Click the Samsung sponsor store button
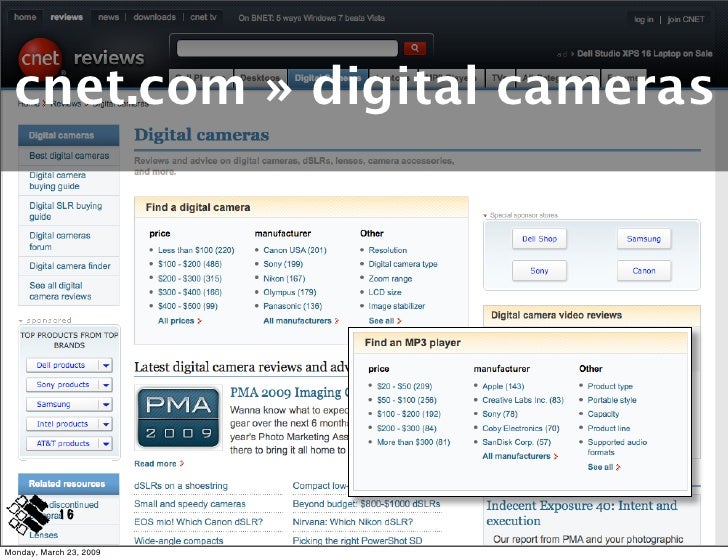This screenshot has height=560, width=728. click(x=644, y=239)
